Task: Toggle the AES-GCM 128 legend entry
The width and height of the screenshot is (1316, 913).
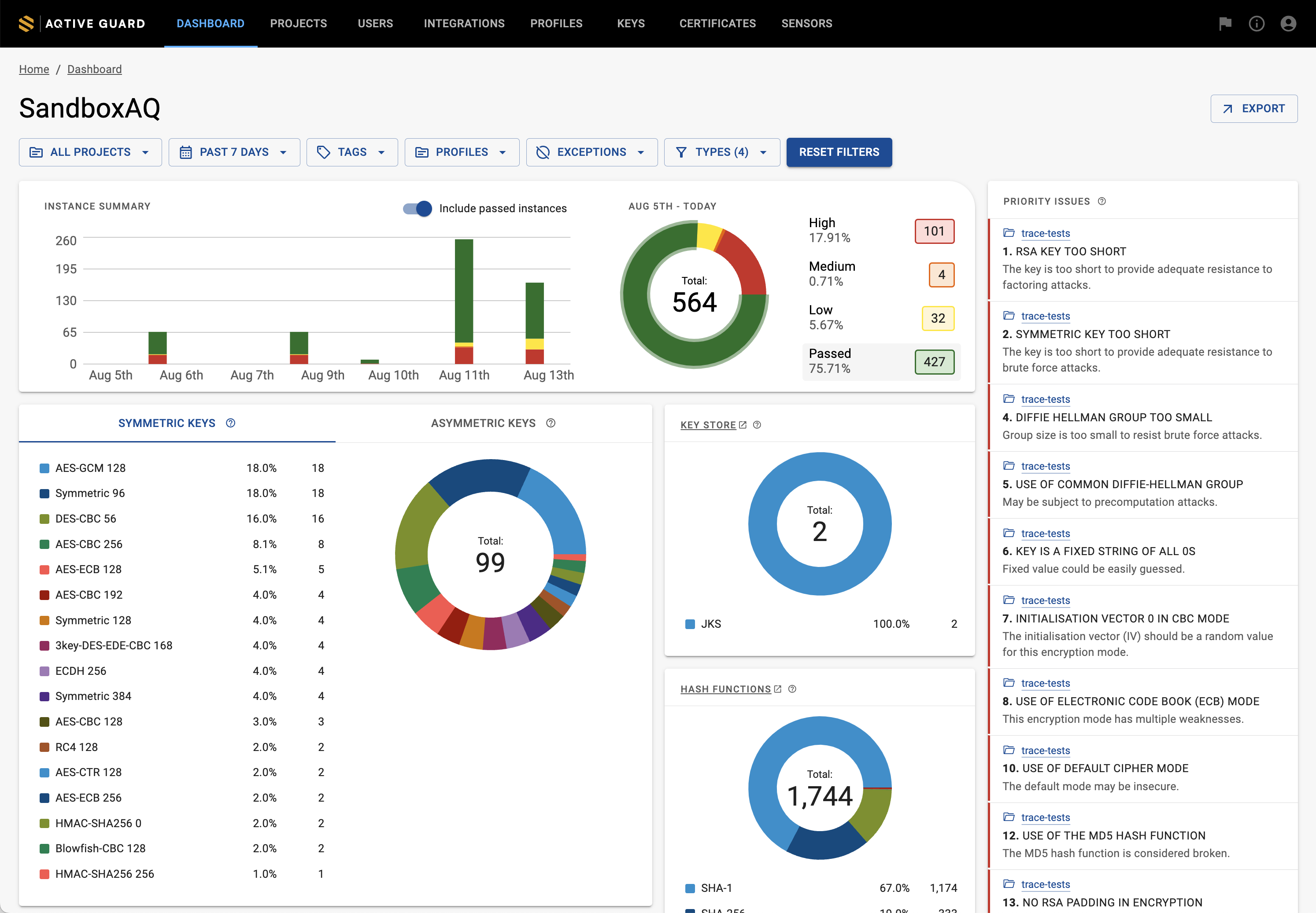Action: click(90, 468)
